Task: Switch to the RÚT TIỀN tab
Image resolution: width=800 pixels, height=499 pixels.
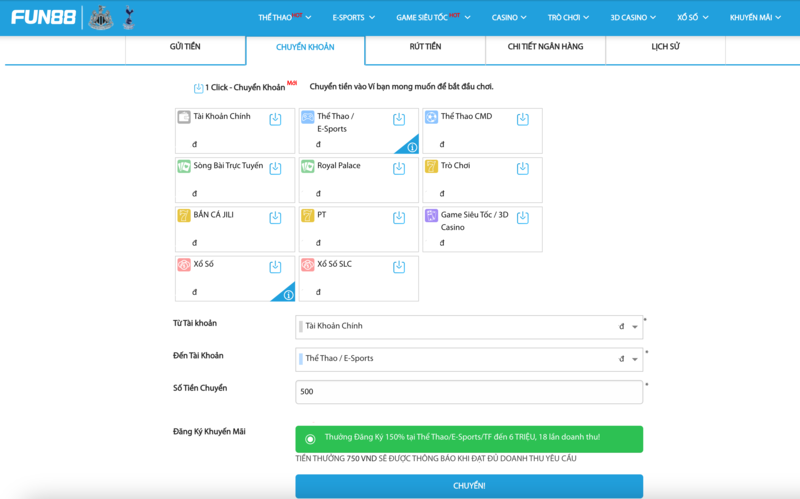Action: [x=425, y=47]
